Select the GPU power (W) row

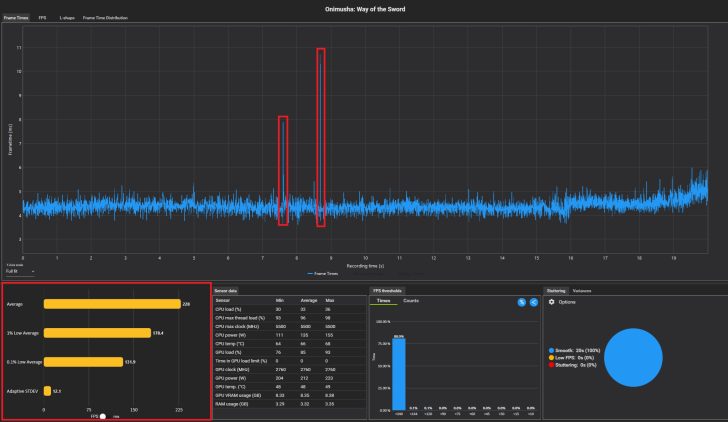(290, 378)
